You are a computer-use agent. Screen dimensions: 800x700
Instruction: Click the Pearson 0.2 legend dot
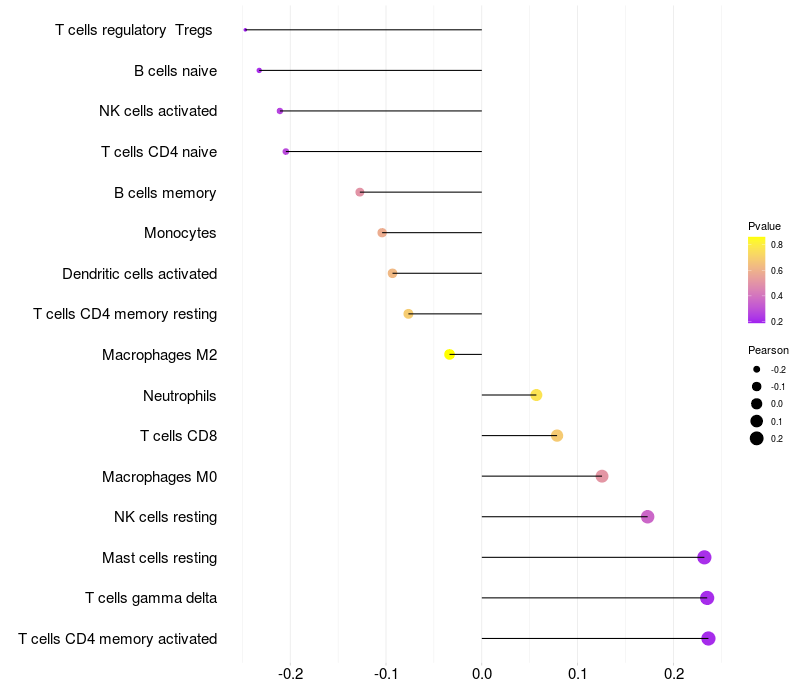(x=757, y=438)
